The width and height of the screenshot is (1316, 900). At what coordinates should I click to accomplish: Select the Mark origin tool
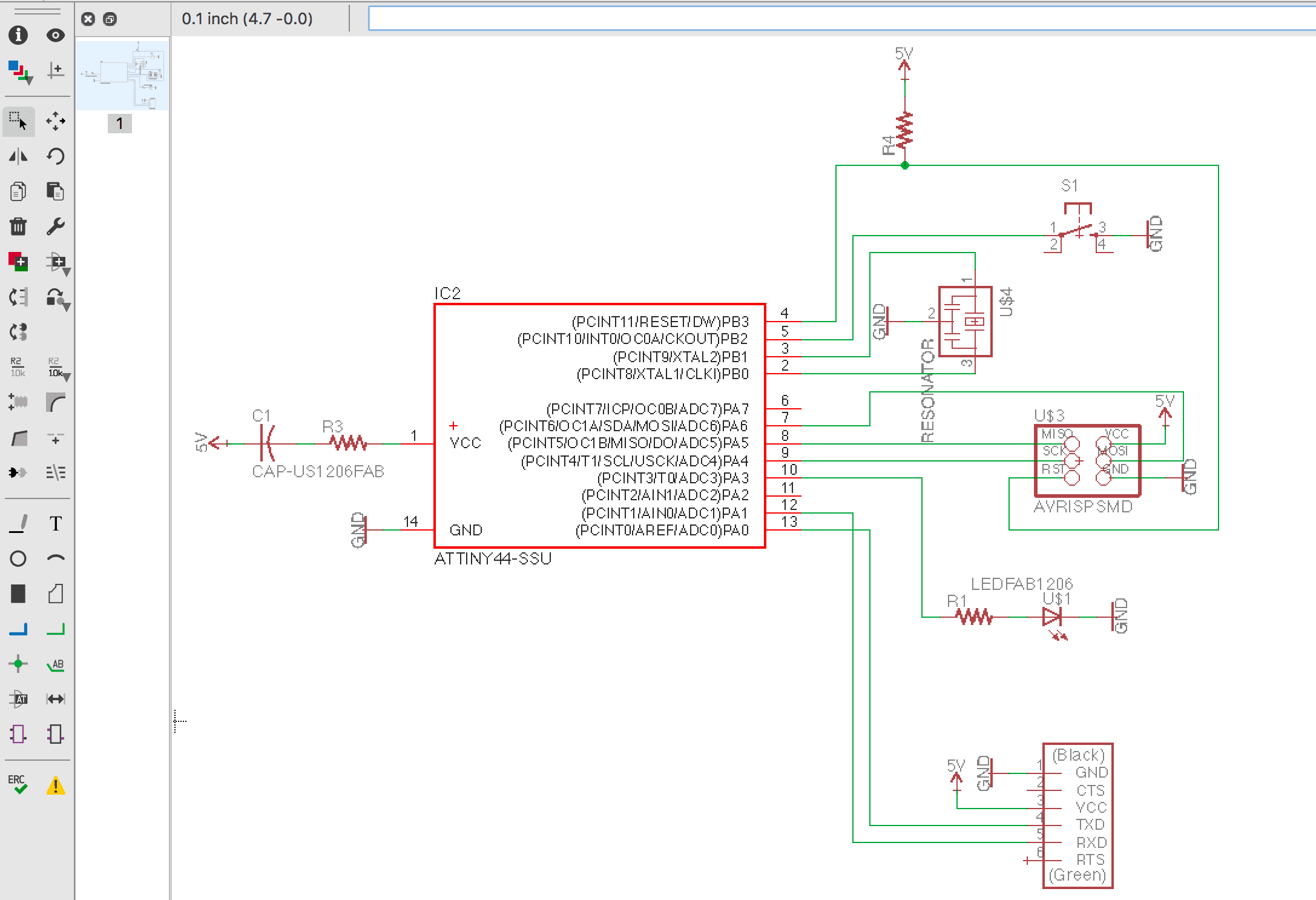55,71
